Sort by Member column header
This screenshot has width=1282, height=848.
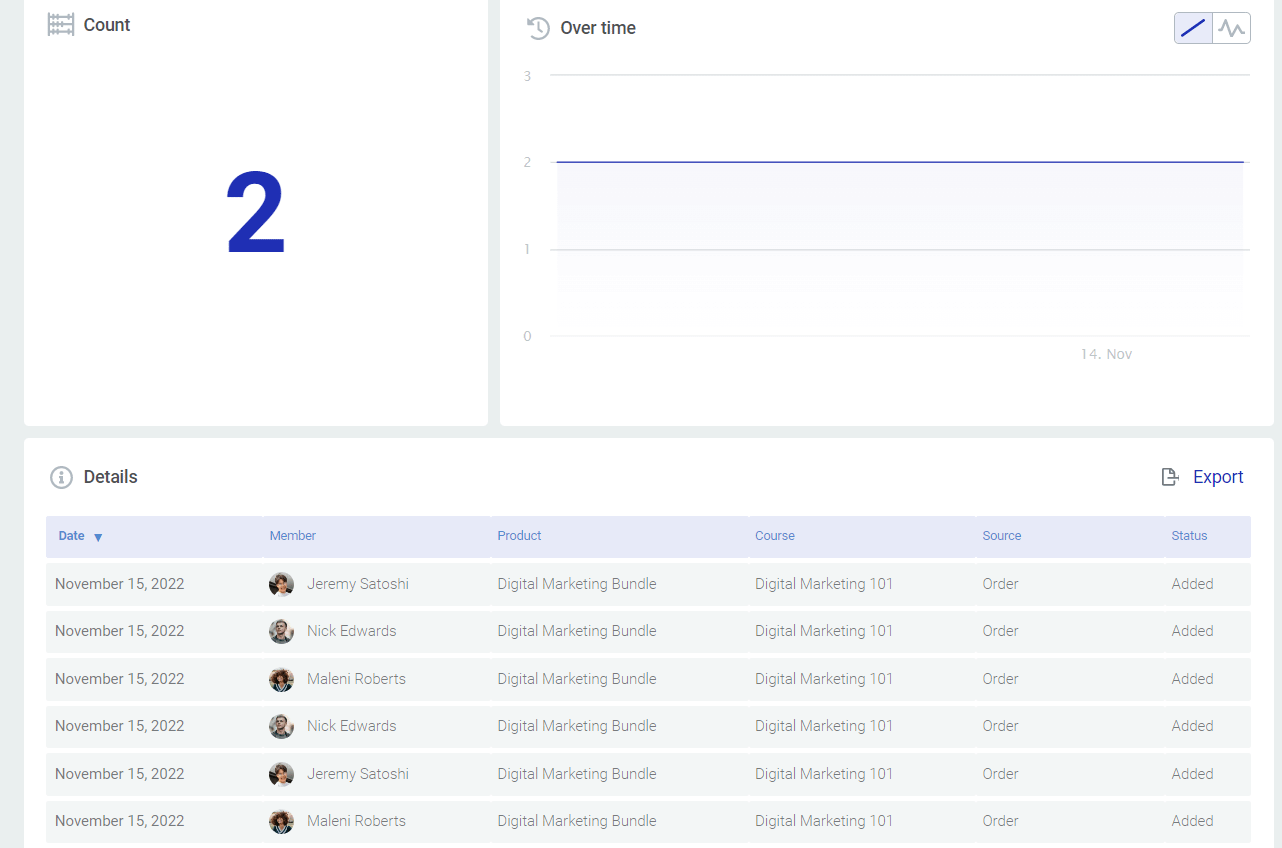point(292,536)
